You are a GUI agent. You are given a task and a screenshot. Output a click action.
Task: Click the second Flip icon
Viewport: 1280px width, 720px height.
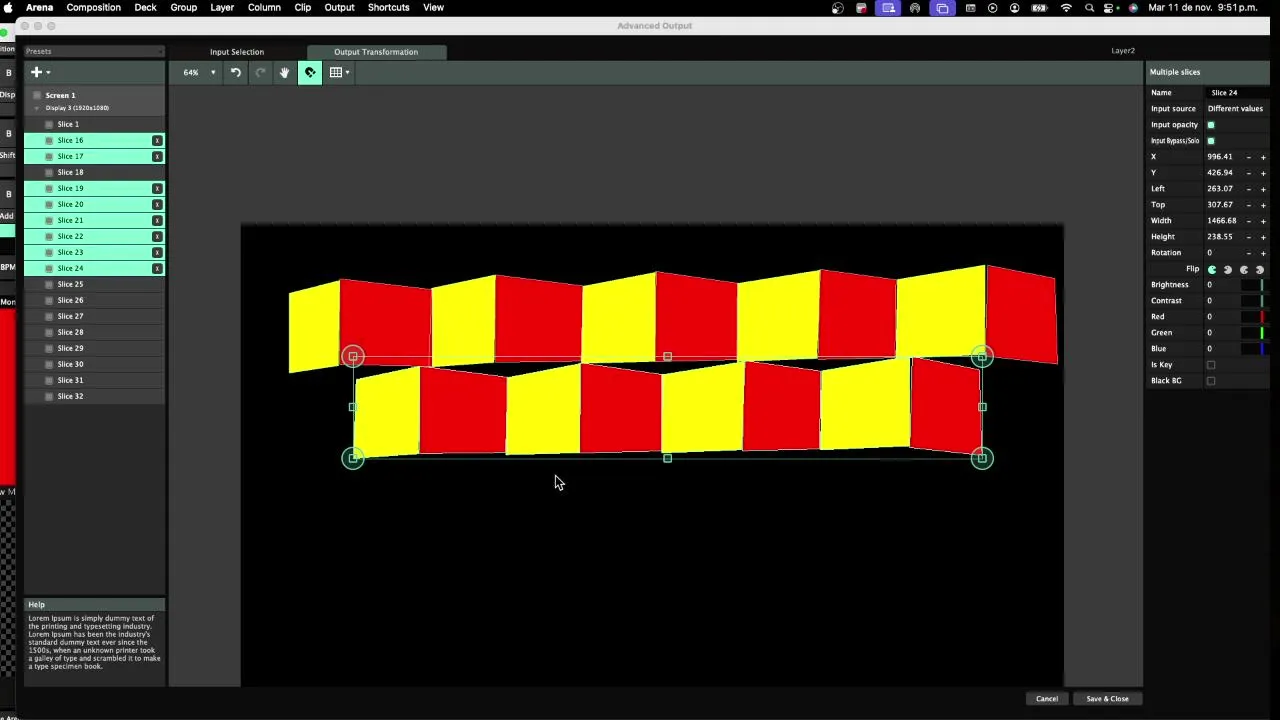point(1228,269)
